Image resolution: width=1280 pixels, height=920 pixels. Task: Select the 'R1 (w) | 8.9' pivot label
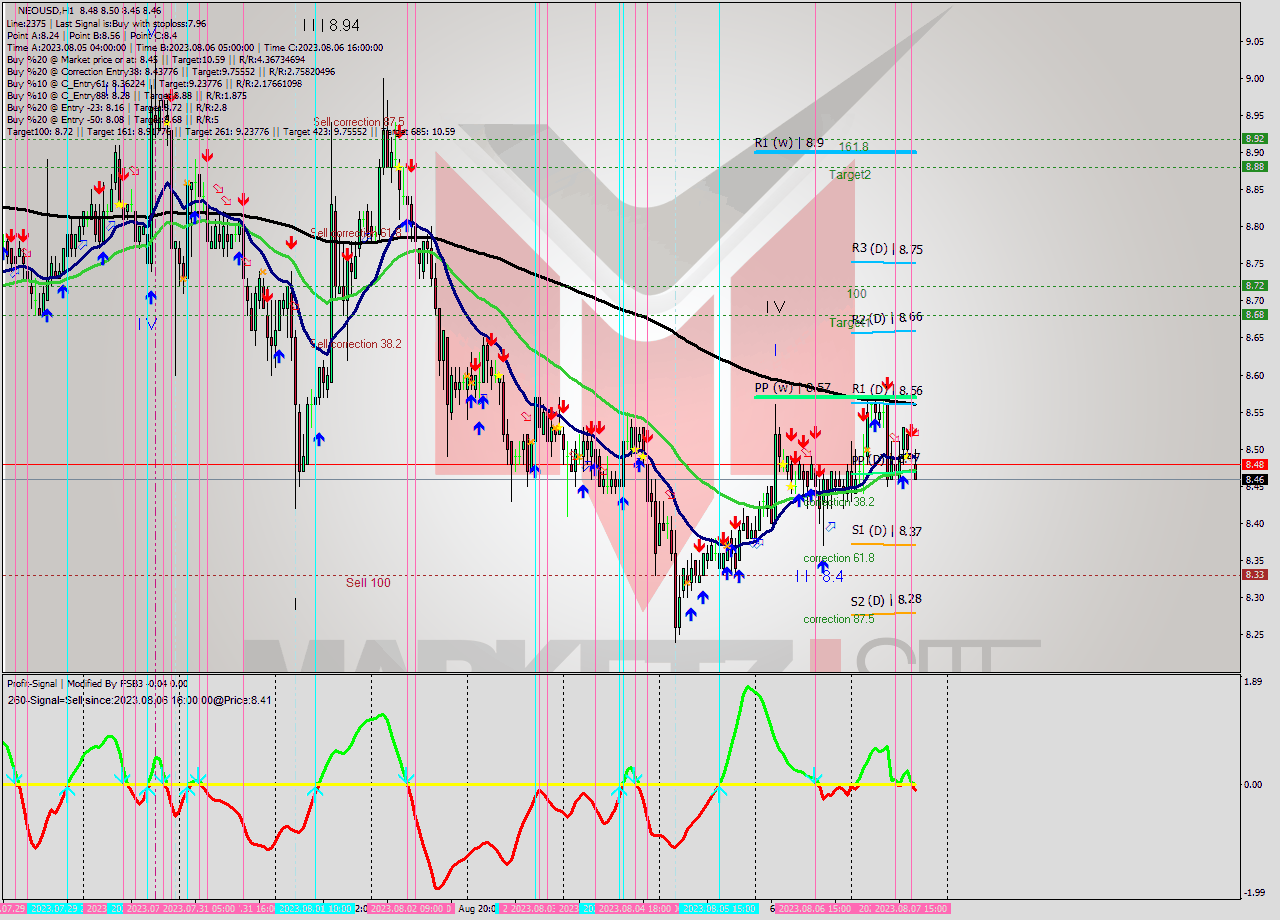(x=789, y=143)
